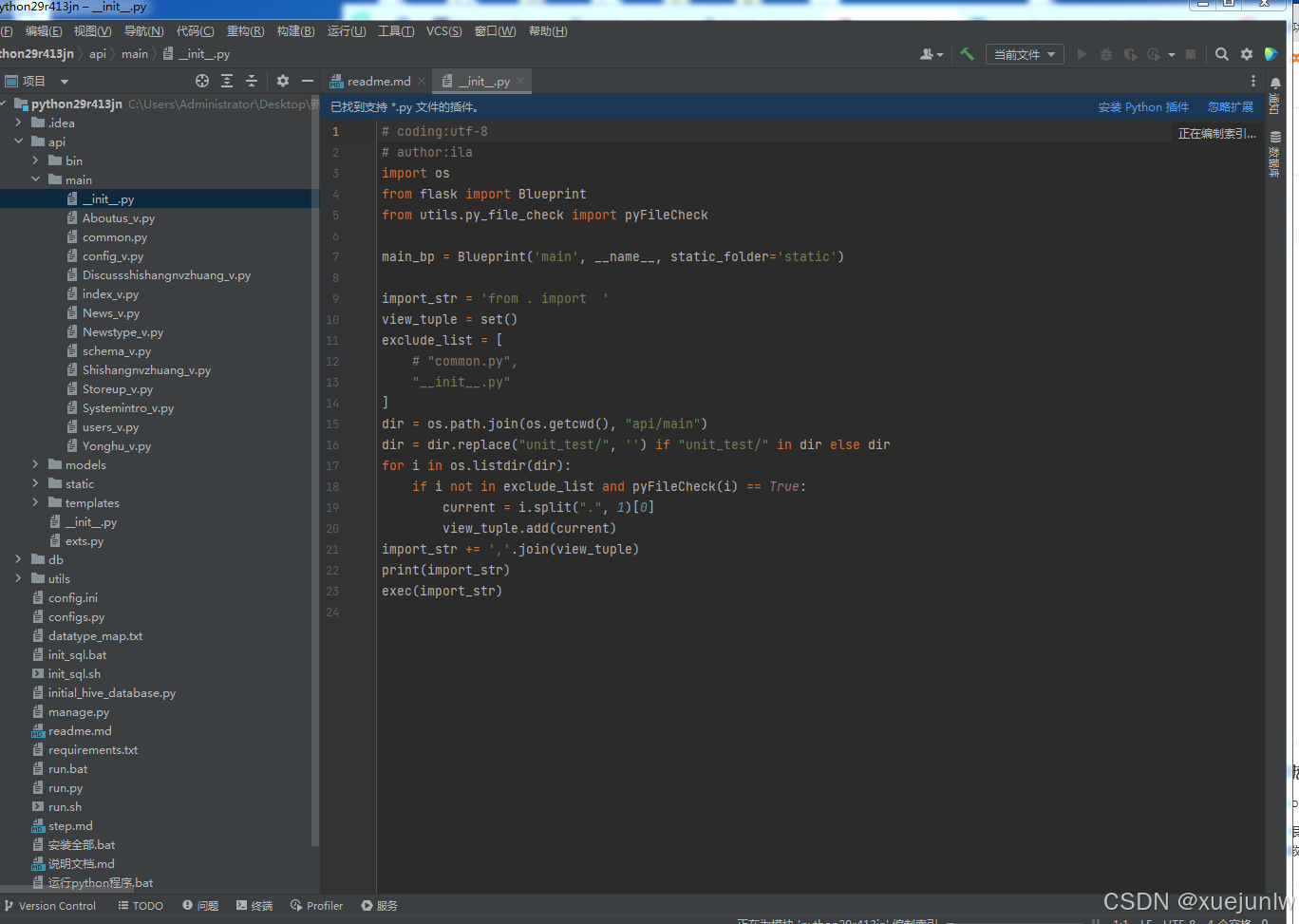Expand the templates folder
1299x924 pixels.
pyautogui.click(x=35, y=502)
